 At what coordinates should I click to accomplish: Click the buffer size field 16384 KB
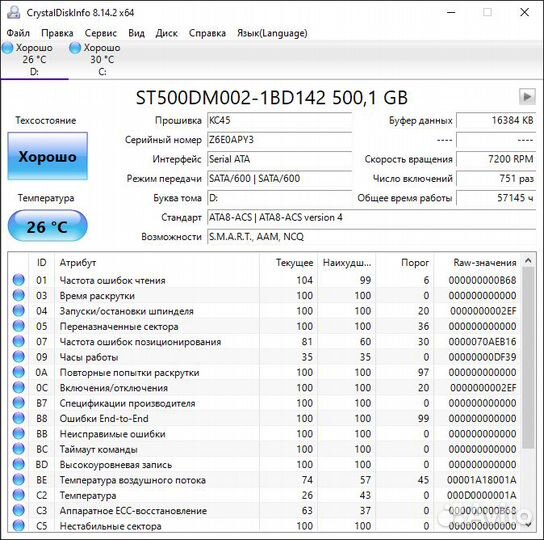496,120
